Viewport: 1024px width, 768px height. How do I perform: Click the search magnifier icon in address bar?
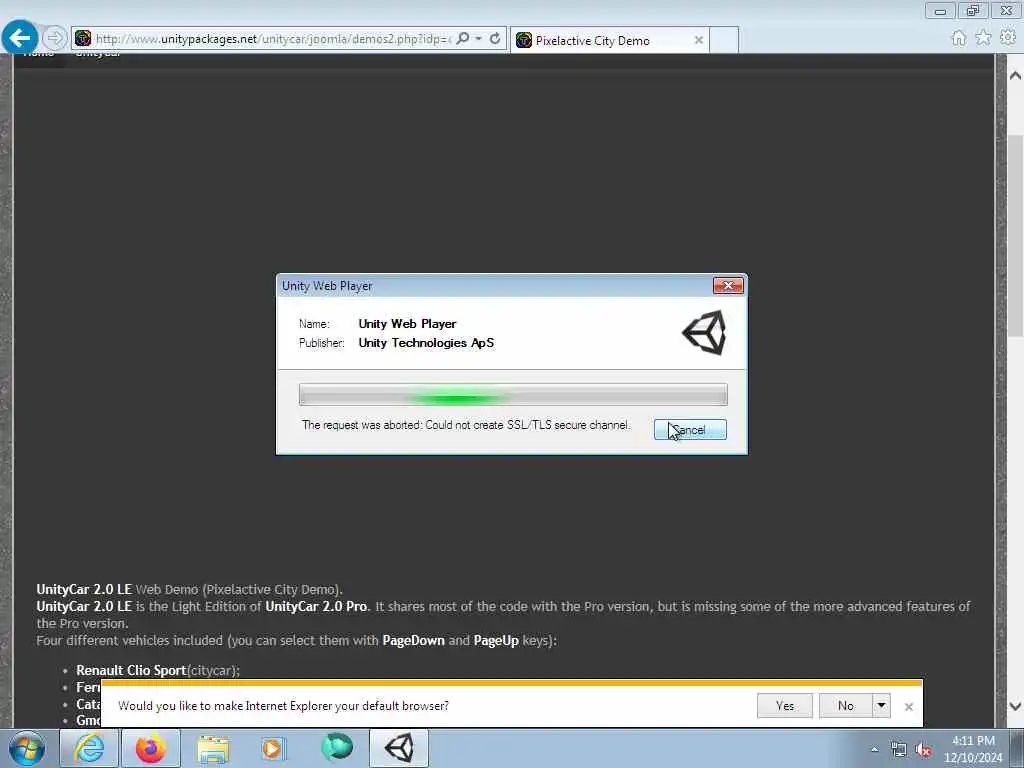(462, 39)
